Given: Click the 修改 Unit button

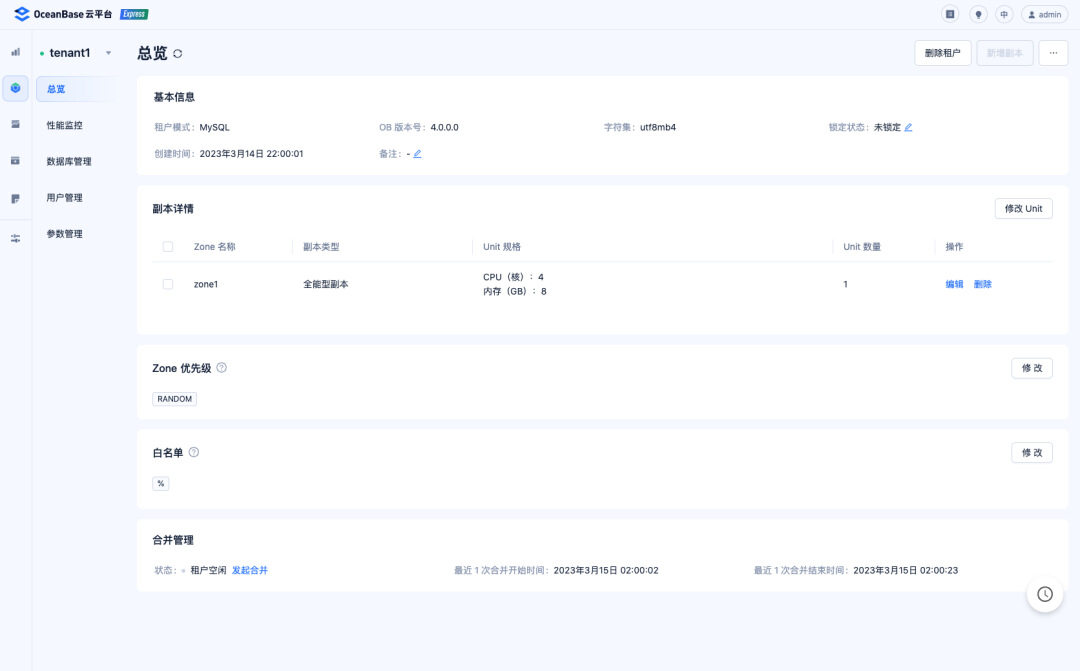Looking at the screenshot, I should [x=1023, y=209].
